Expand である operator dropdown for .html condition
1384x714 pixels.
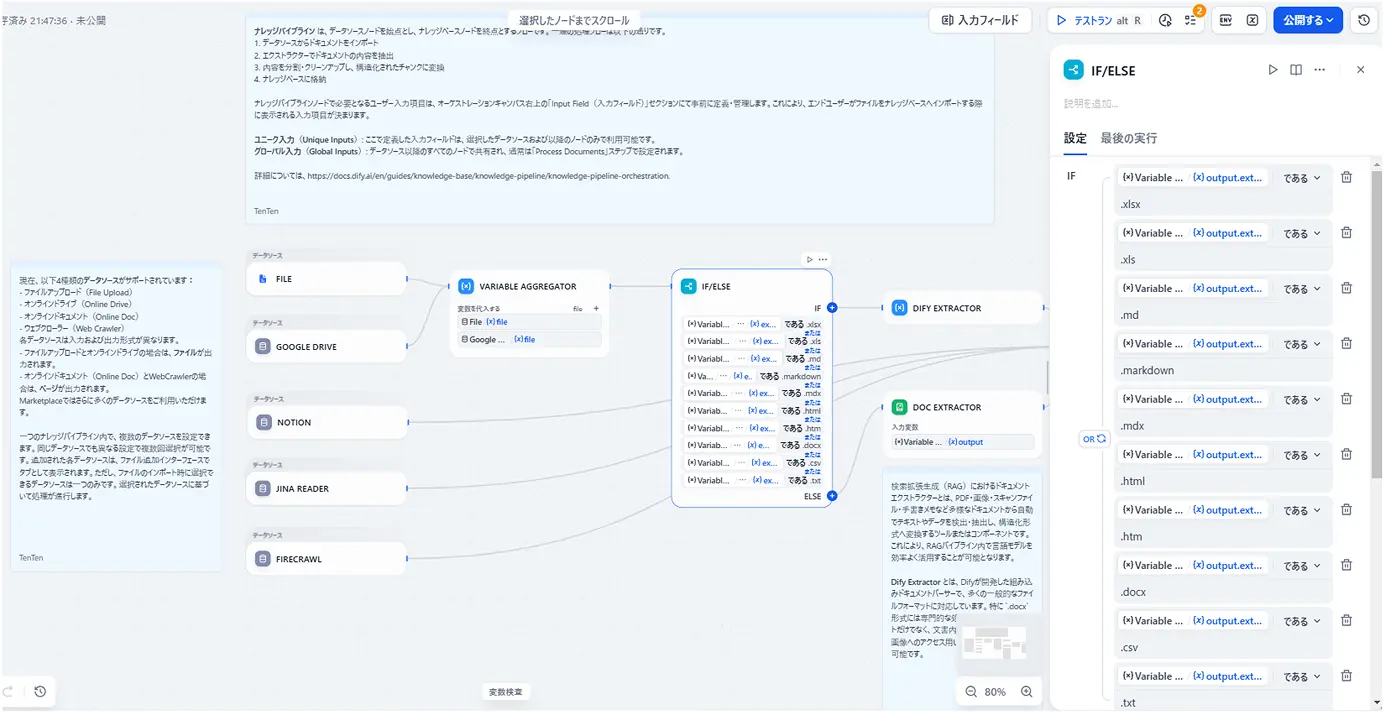pyautogui.click(x=1302, y=455)
